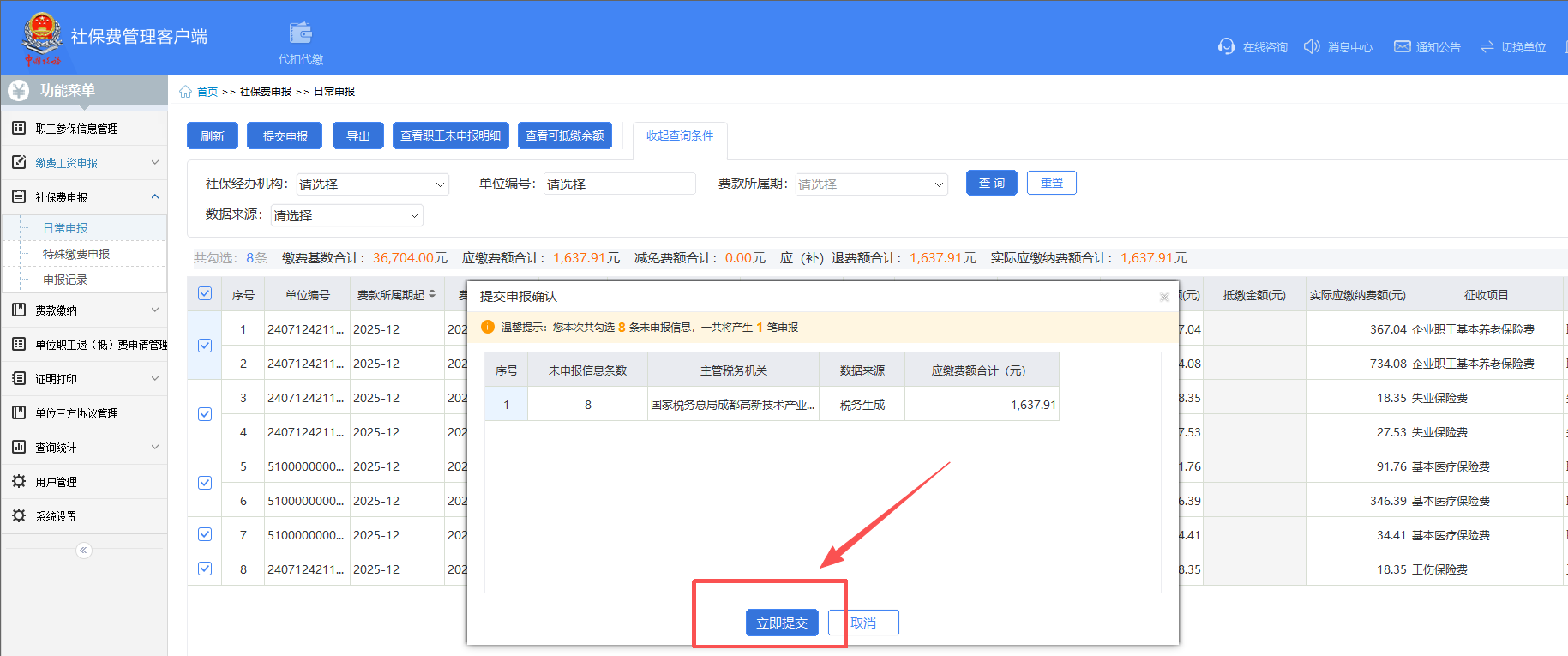The width and height of the screenshot is (1568, 656).
Task: Click the 单位编号 input field
Action: (x=619, y=184)
